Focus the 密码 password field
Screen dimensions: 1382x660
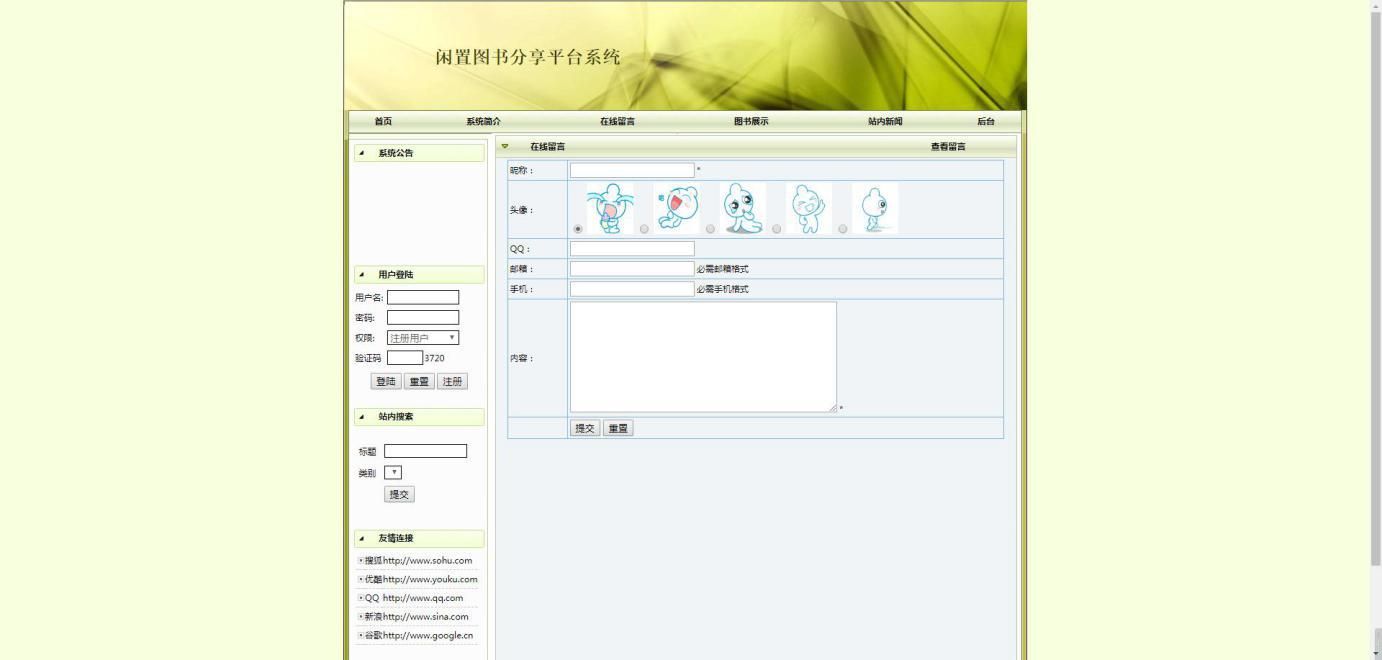[423, 317]
